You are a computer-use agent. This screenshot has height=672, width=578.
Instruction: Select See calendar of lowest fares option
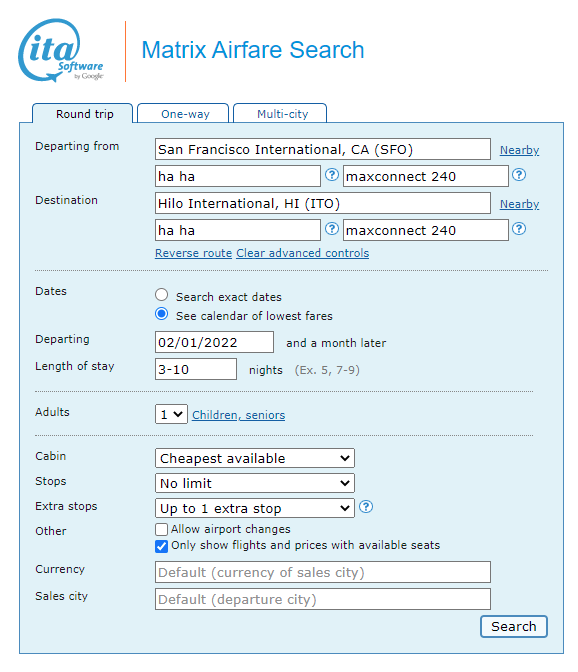click(162, 314)
